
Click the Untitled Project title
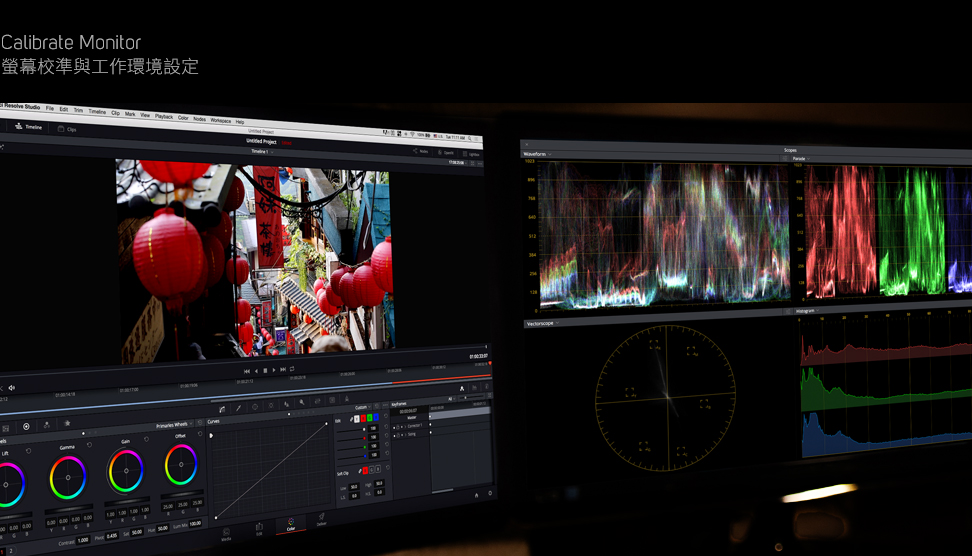pyautogui.click(x=261, y=141)
